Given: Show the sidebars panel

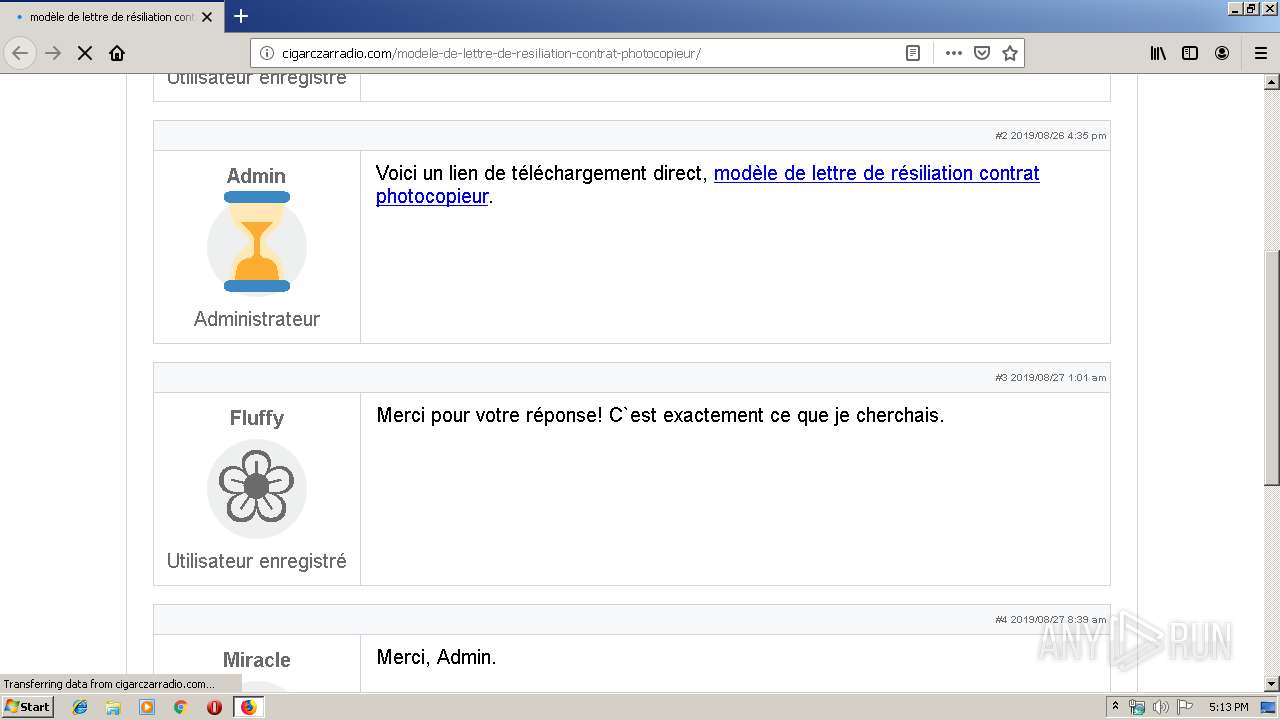Looking at the screenshot, I should click(1190, 53).
